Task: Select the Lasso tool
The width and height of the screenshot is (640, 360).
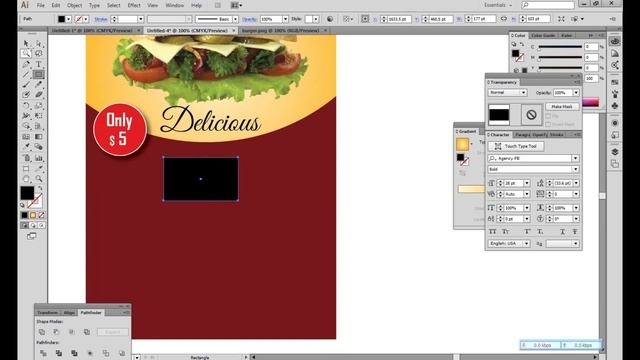Action: click(39, 53)
